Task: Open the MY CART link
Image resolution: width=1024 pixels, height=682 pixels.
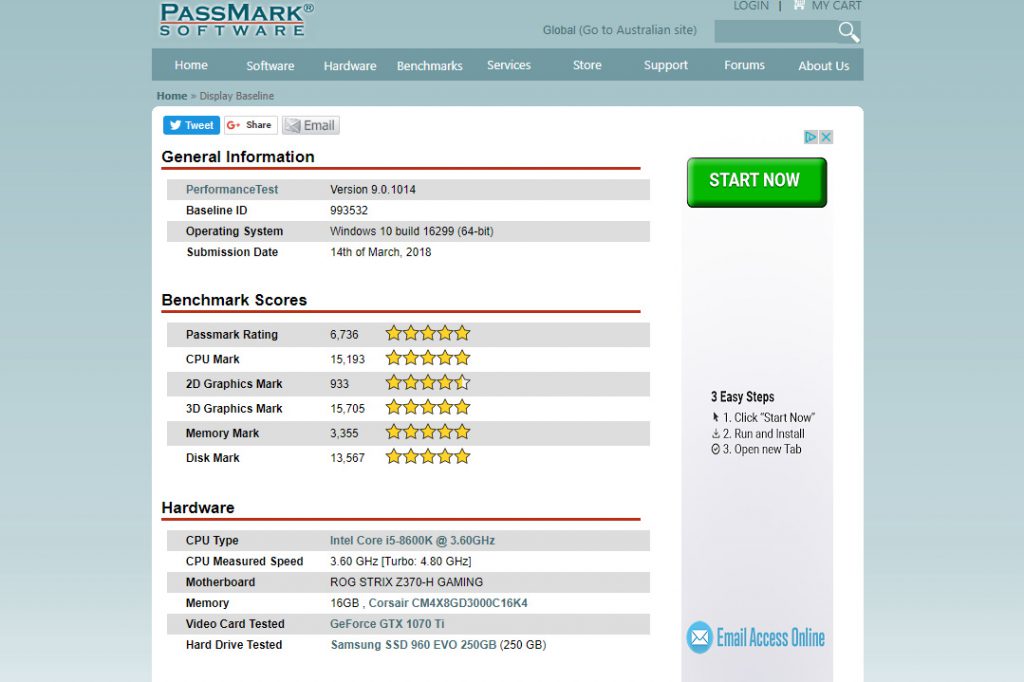Action: (837, 6)
